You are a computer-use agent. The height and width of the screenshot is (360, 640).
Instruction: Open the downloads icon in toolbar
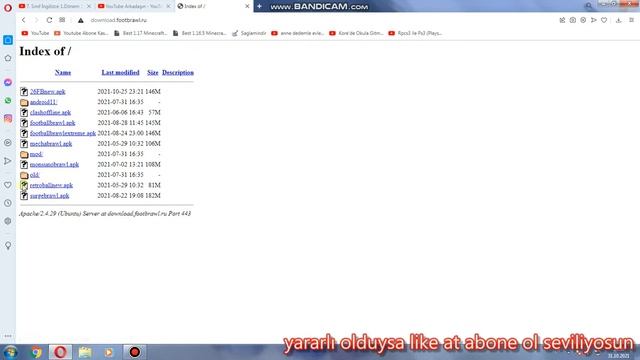point(619,20)
